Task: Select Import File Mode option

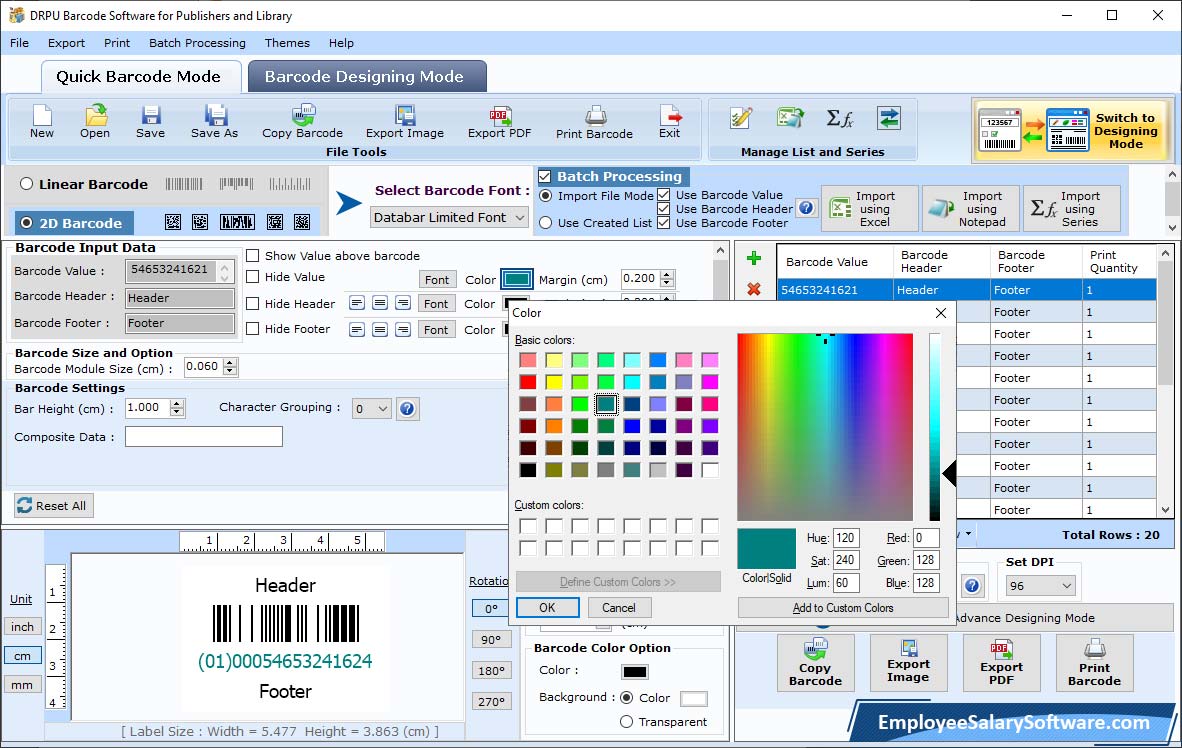Action: pos(546,196)
